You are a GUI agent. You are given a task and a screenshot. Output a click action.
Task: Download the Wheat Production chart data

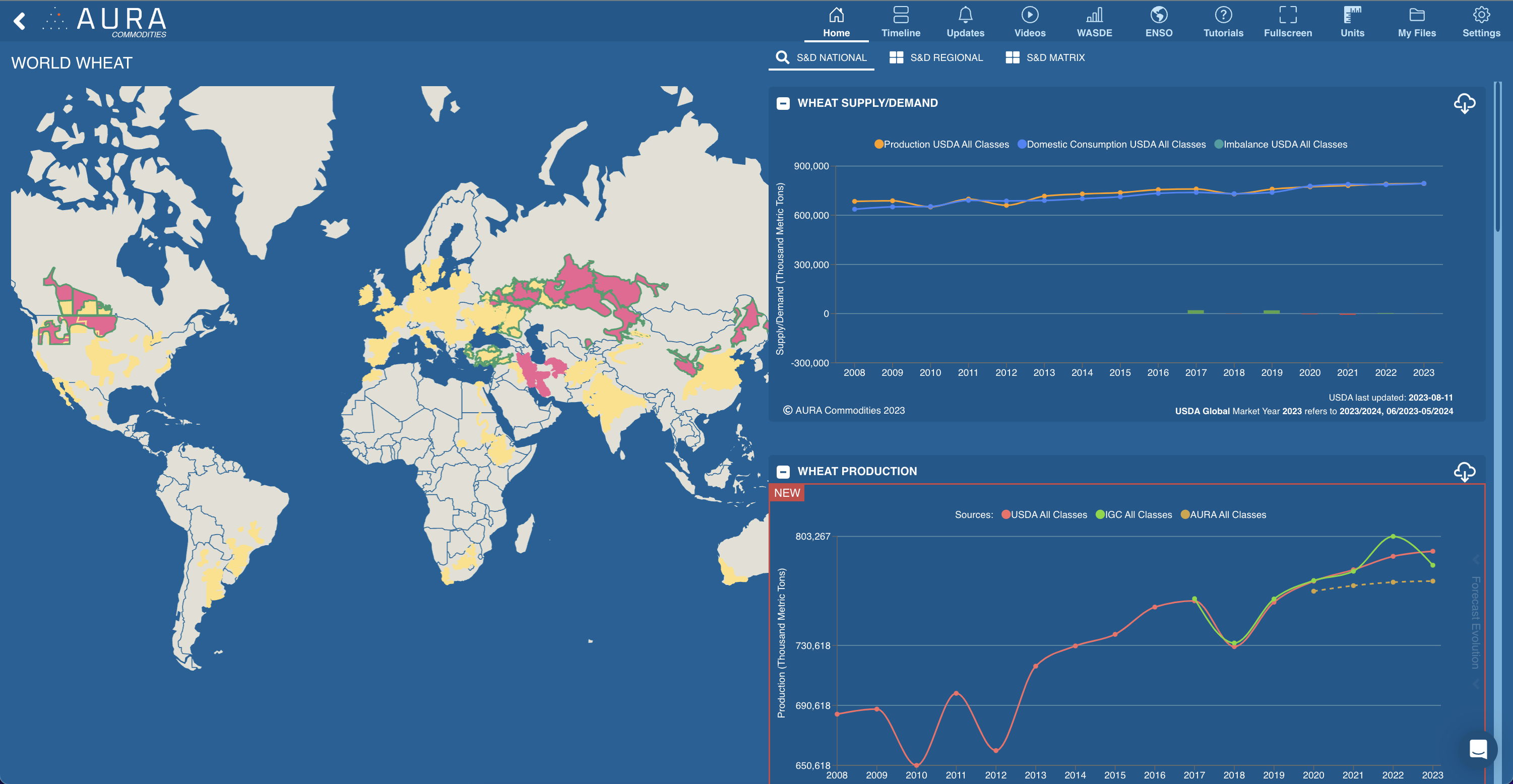[x=1464, y=471]
